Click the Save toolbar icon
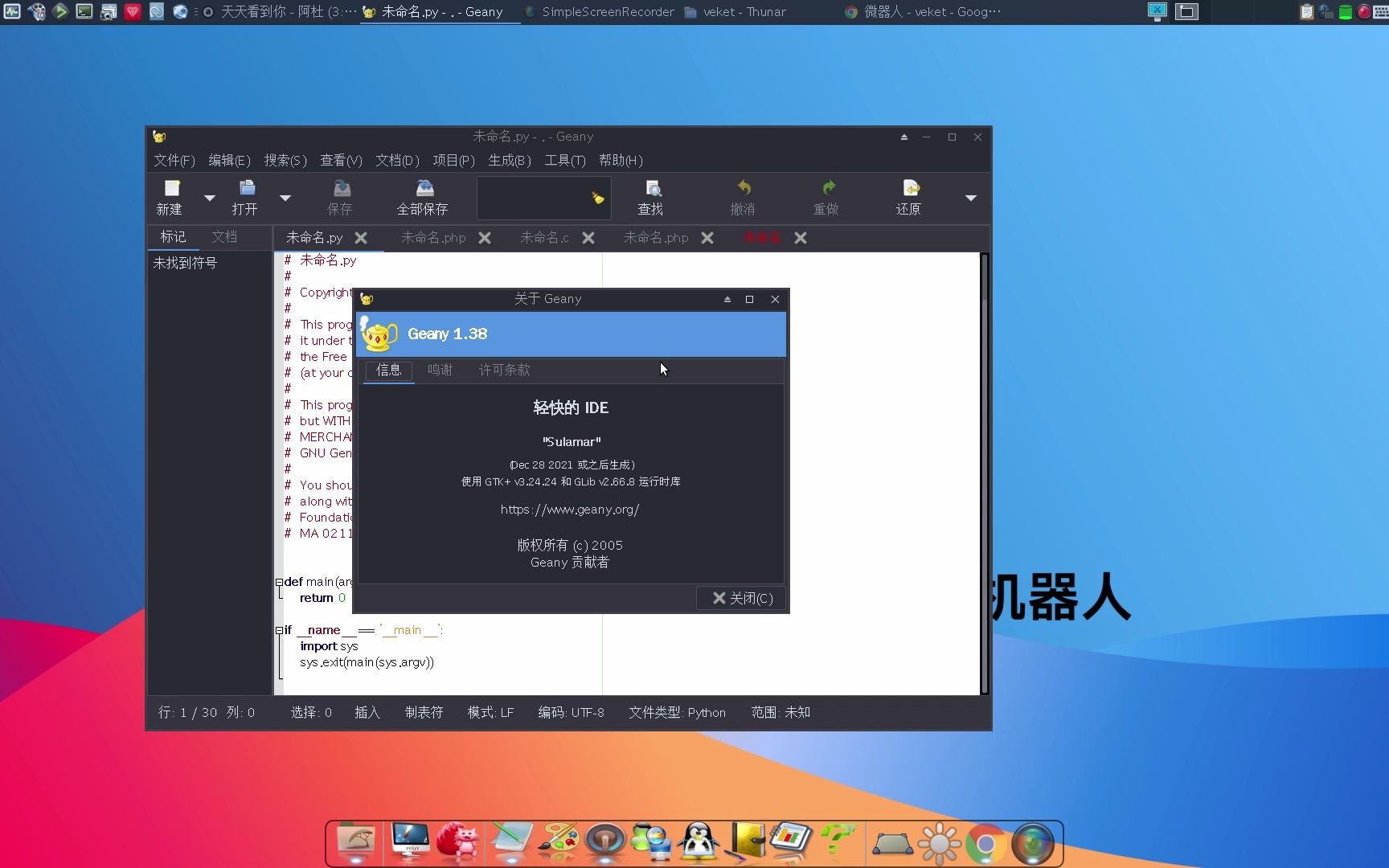 click(x=341, y=197)
